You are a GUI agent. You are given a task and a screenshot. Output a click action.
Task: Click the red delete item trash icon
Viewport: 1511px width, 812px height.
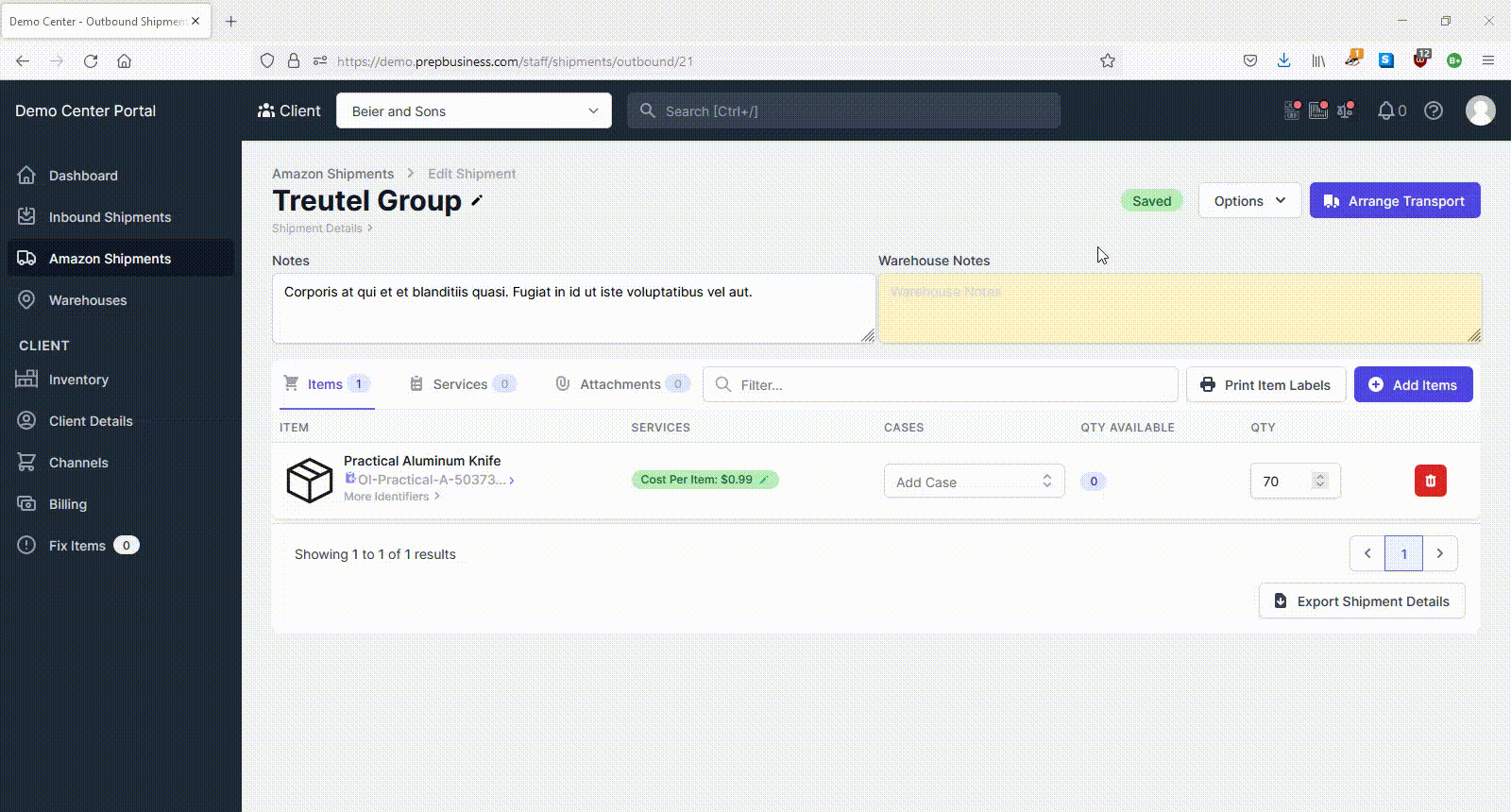pyautogui.click(x=1430, y=481)
